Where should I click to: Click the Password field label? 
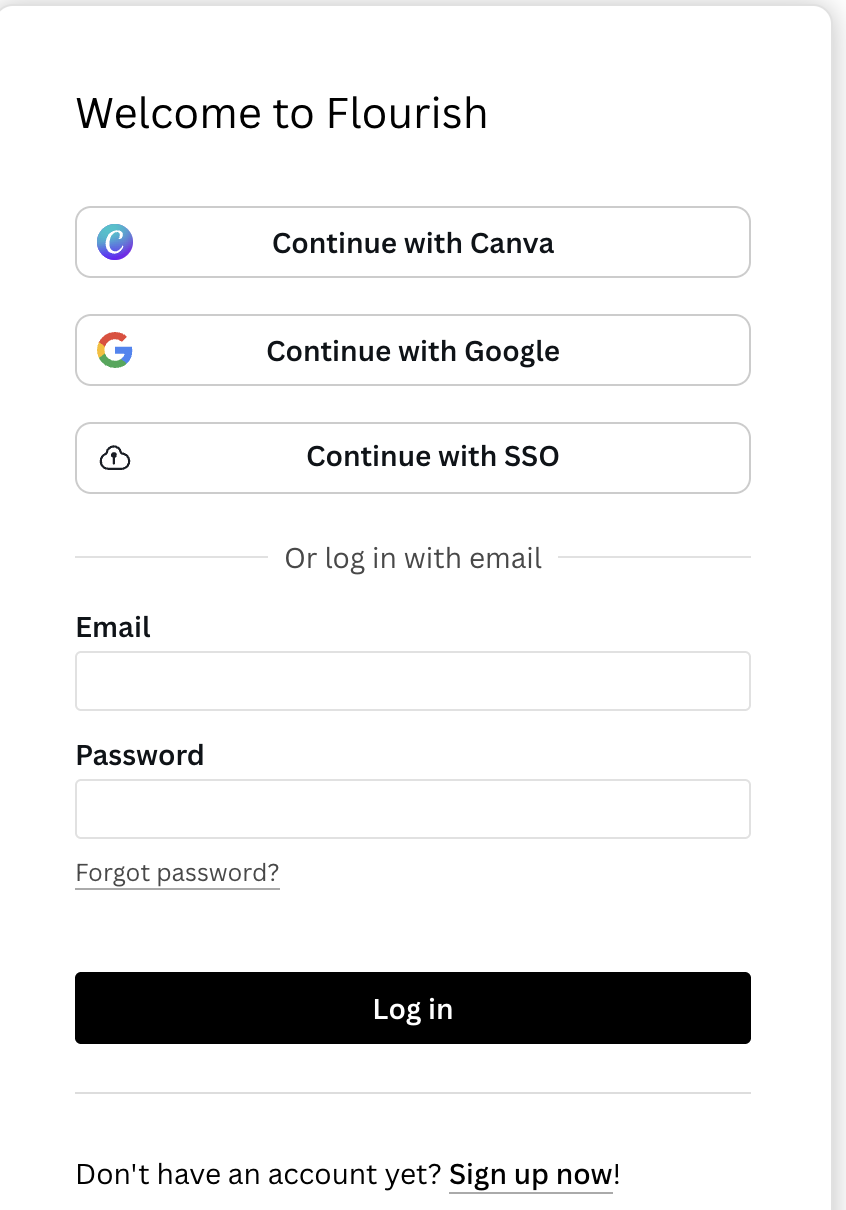click(139, 754)
